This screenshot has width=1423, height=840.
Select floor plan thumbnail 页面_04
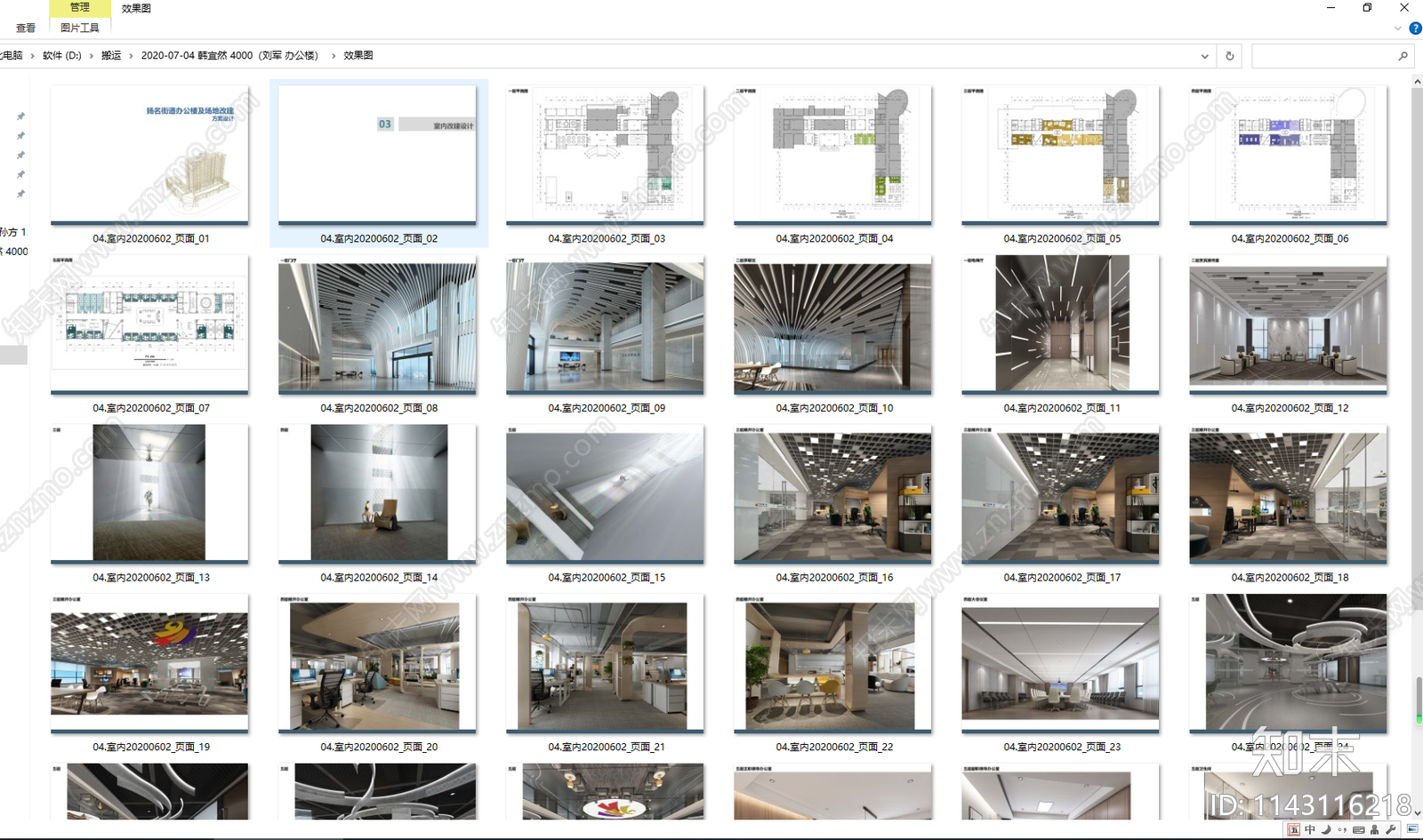pos(832,155)
